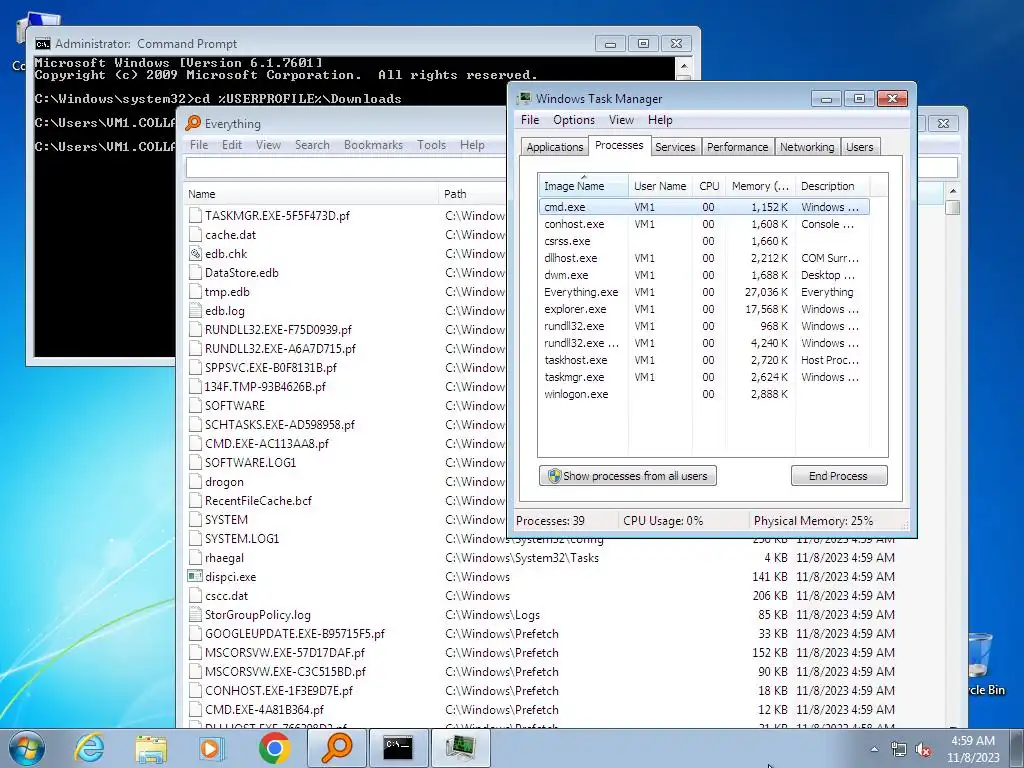
Task: Sort processes by Memory column
Action: [x=760, y=185]
